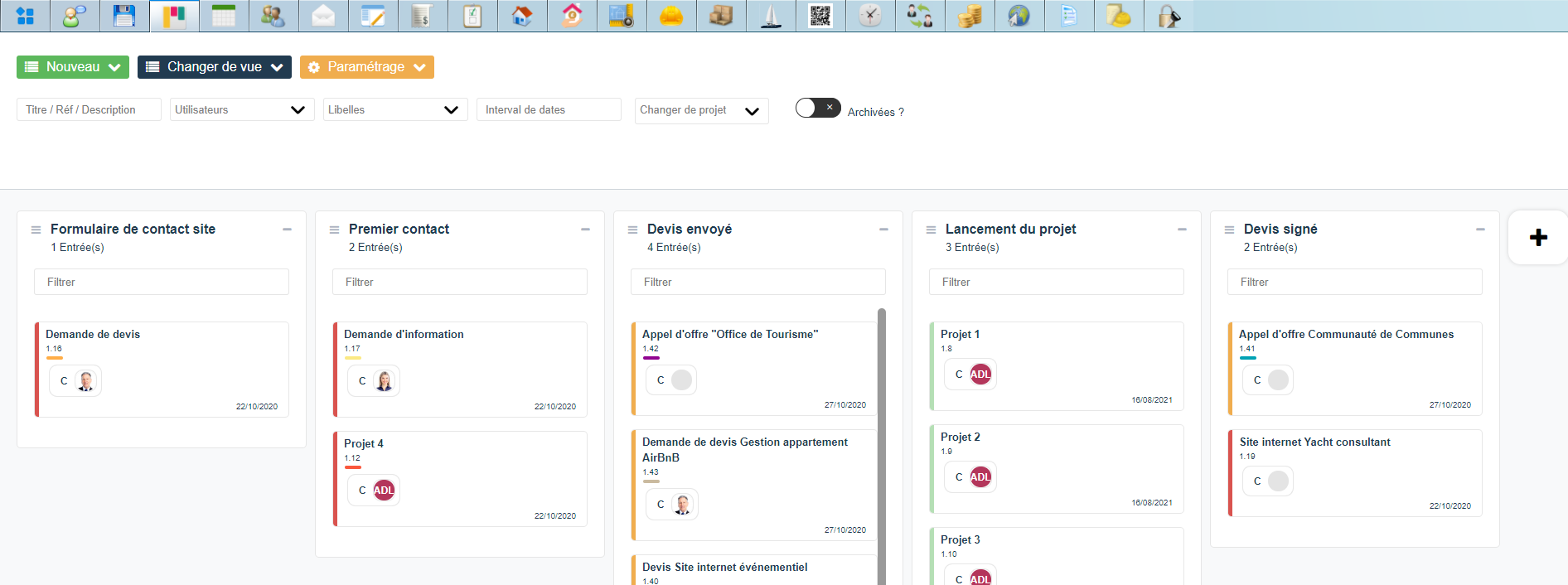Open the contact with speech bubble icon
The image size is (1568, 585).
pos(75,16)
